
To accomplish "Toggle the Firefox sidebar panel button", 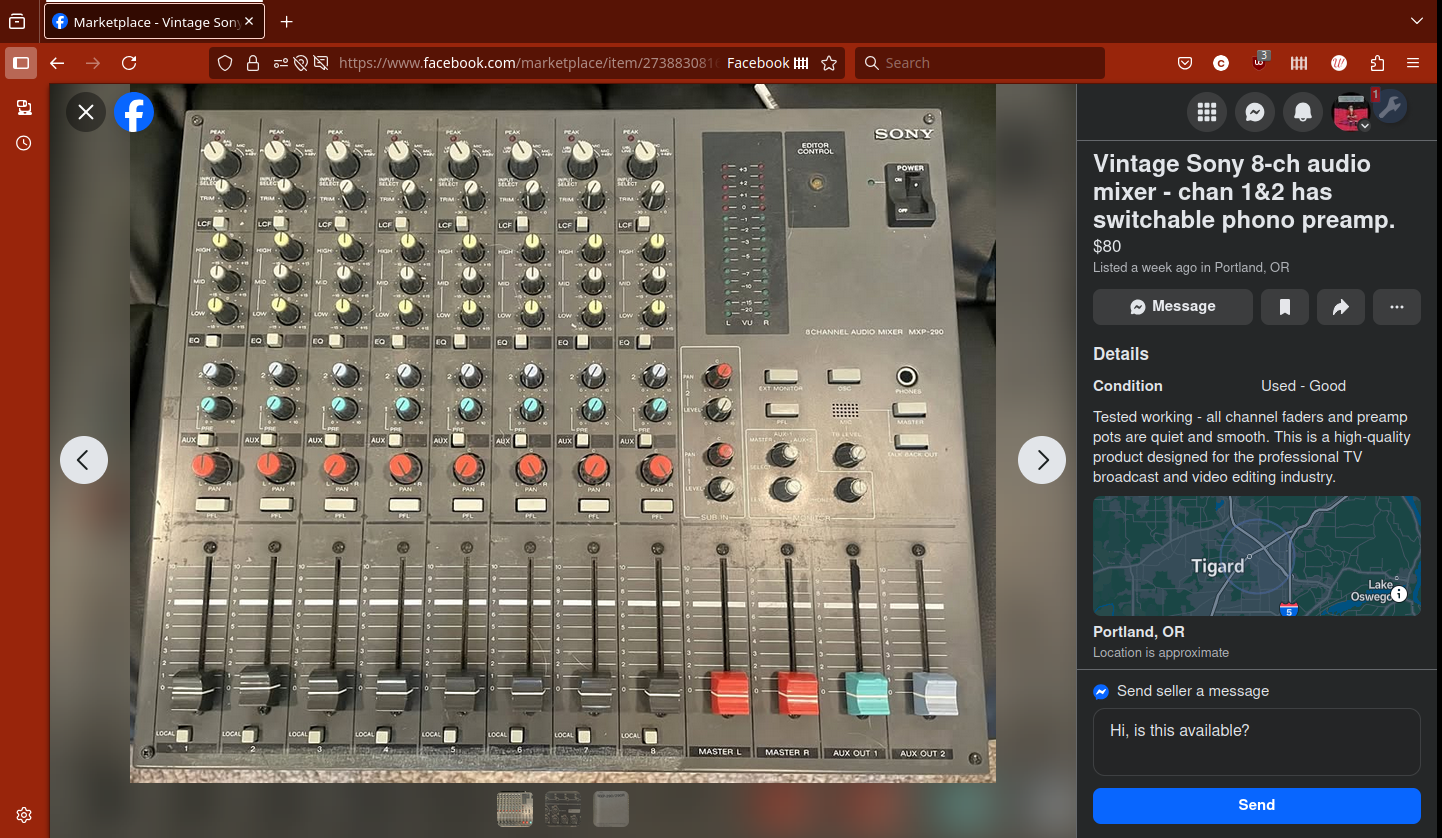I will click(21, 63).
